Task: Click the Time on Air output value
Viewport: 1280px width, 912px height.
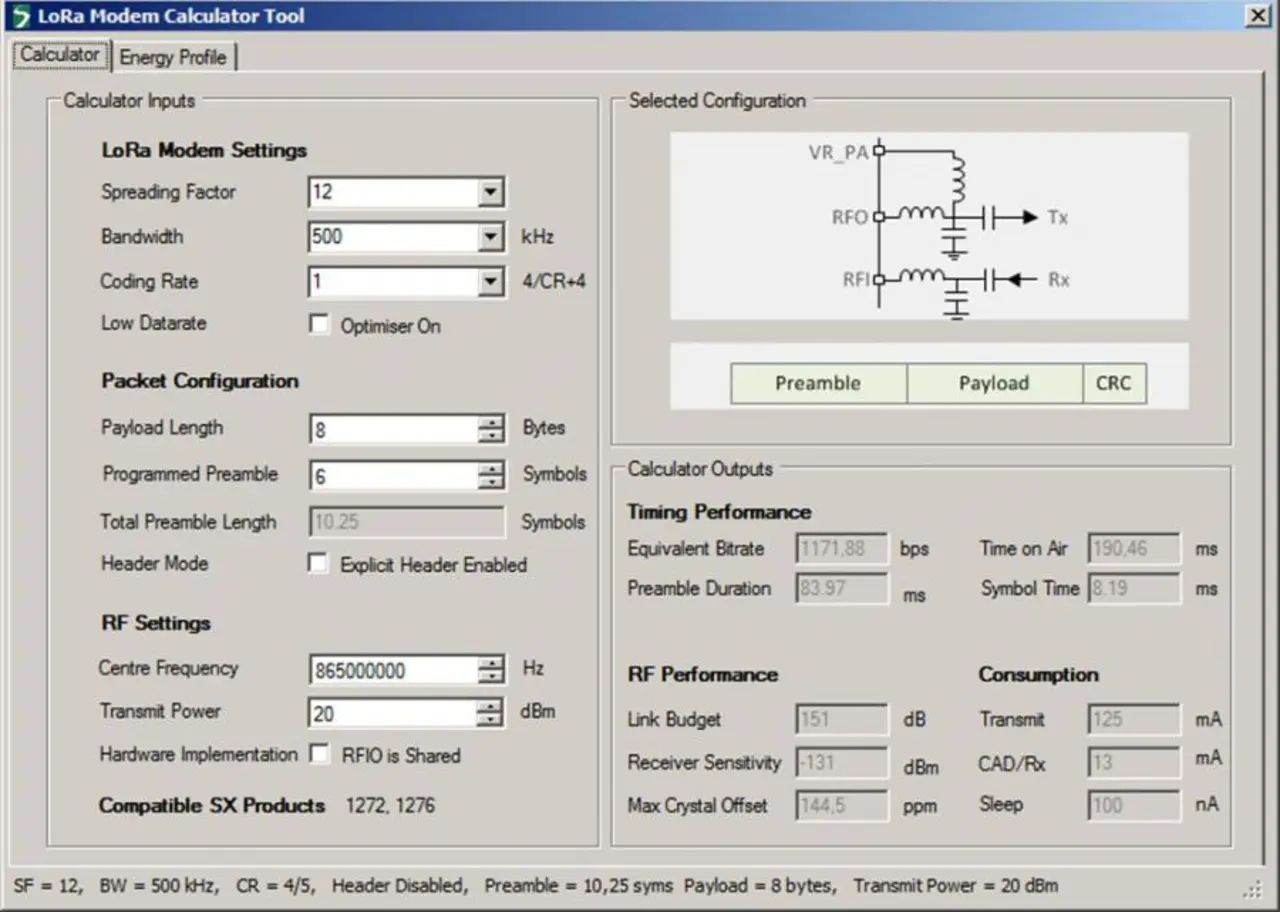Action: pos(1134,548)
